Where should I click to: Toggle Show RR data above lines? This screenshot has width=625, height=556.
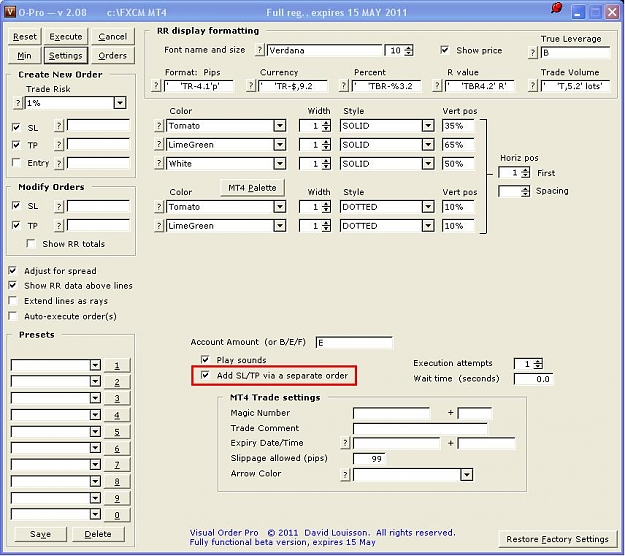tap(13, 285)
